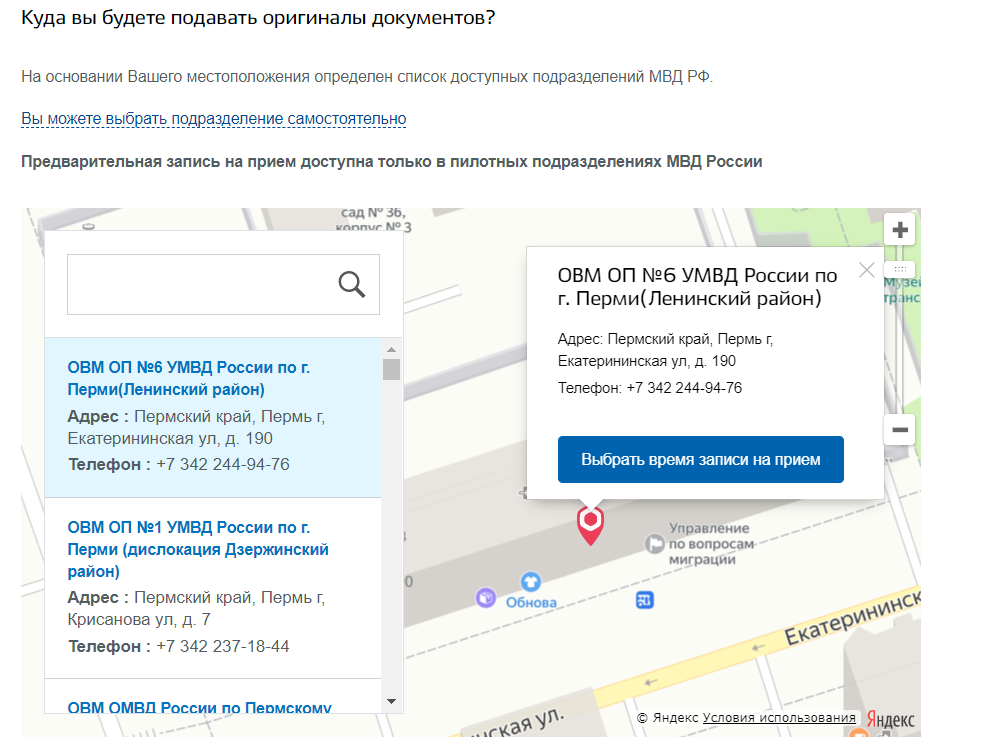This screenshot has height=751, width=999.
Task: Click the Яндекс logo on map
Action: [x=890, y=719]
